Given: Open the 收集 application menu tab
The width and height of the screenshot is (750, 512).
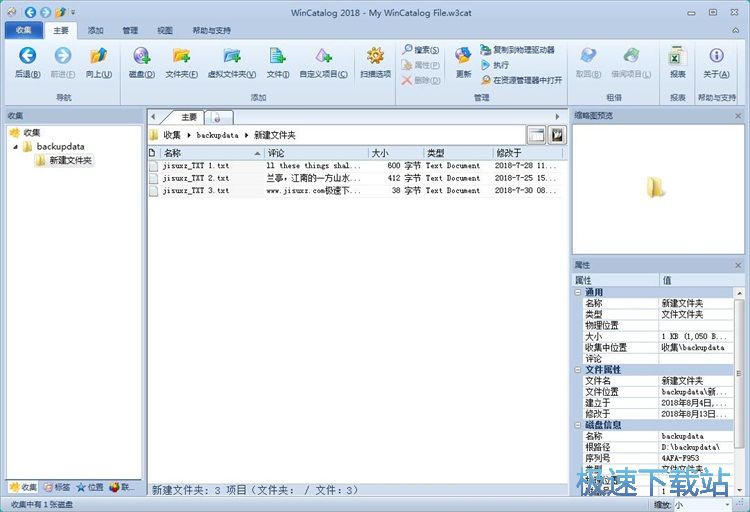Looking at the screenshot, I should tap(23, 30).
